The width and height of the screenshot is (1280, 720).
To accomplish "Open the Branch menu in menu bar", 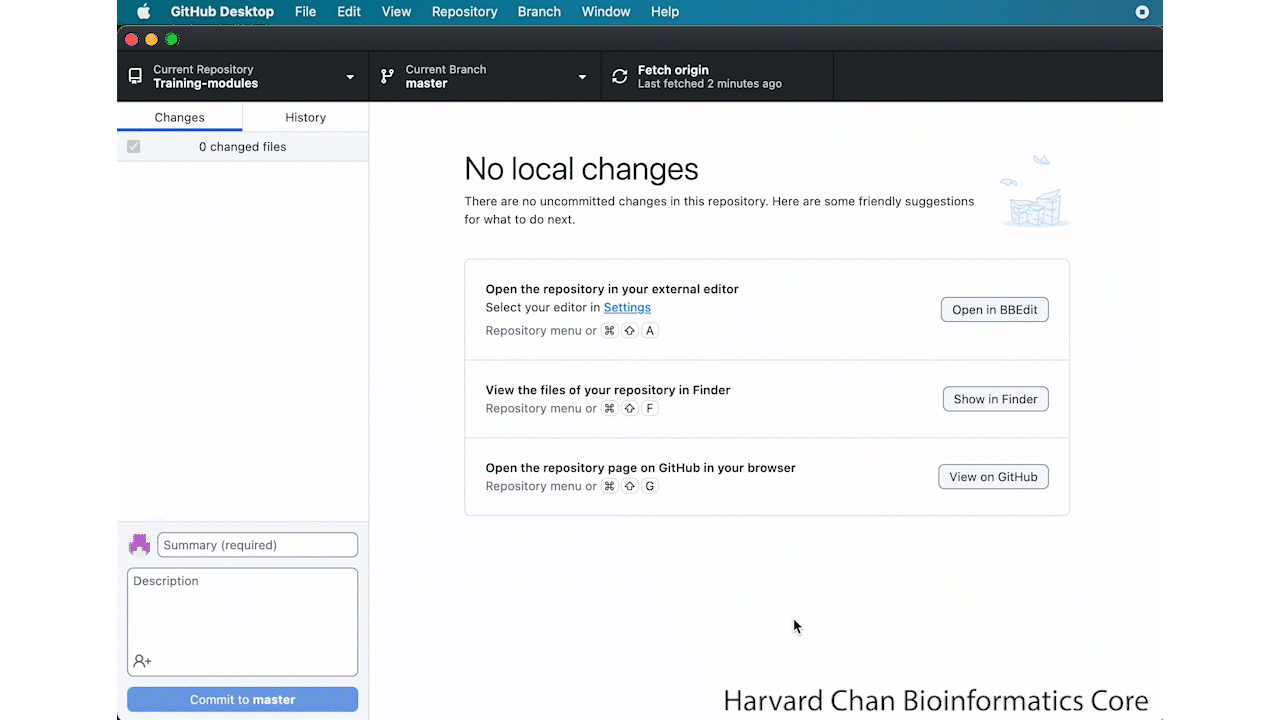I will 539,12.
